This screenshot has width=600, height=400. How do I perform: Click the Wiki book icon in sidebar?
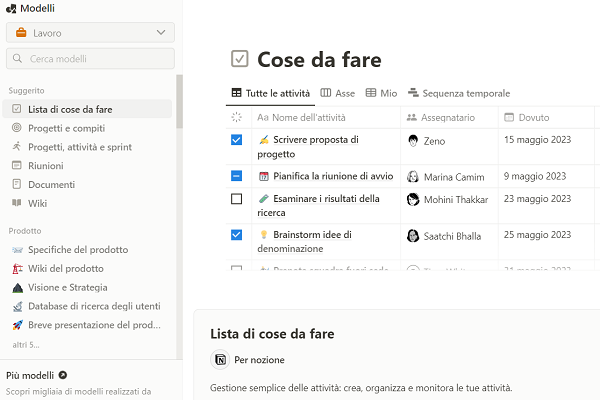click(17, 203)
